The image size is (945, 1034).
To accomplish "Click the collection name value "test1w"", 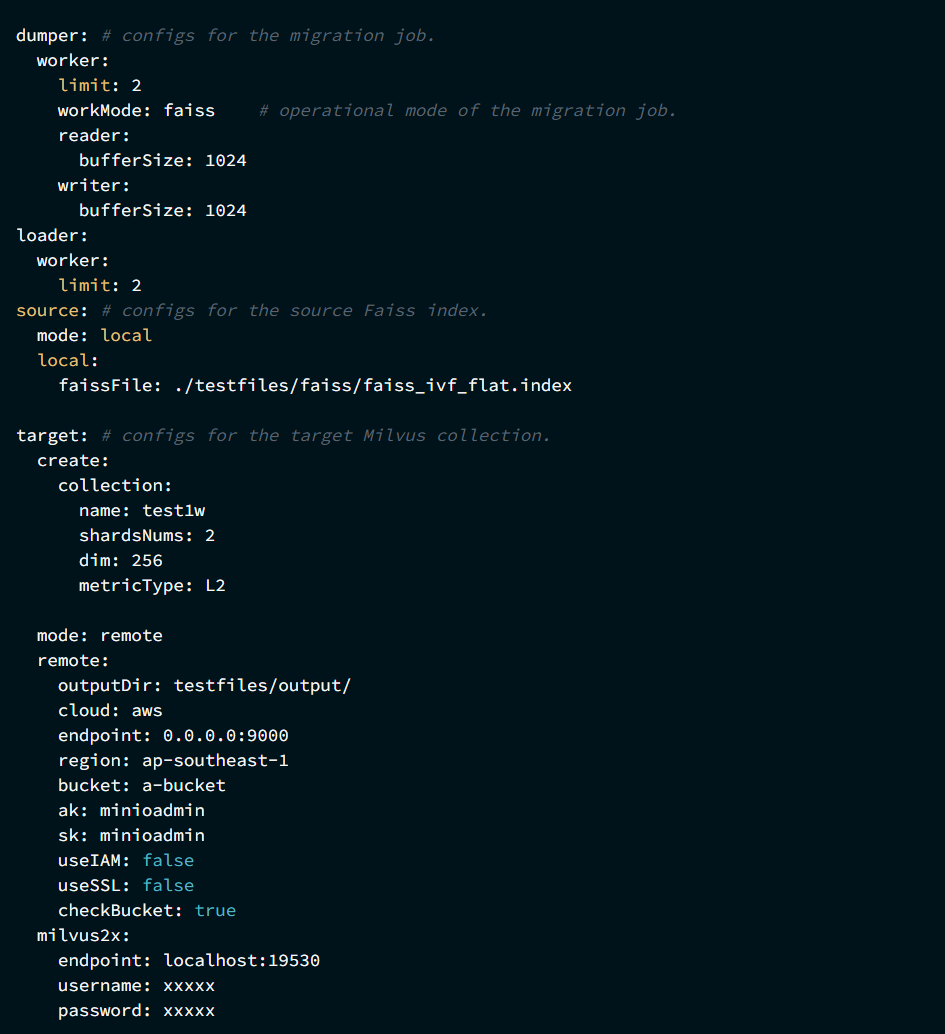I will [x=173, y=510].
